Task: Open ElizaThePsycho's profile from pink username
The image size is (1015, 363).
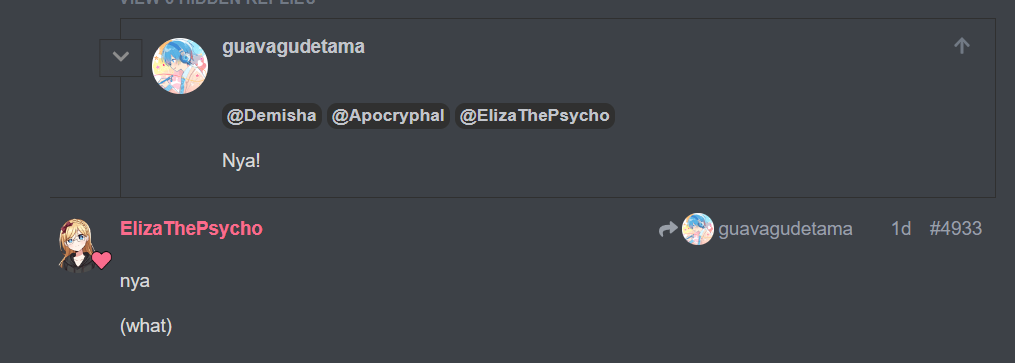Action: click(x=191, y=228)
